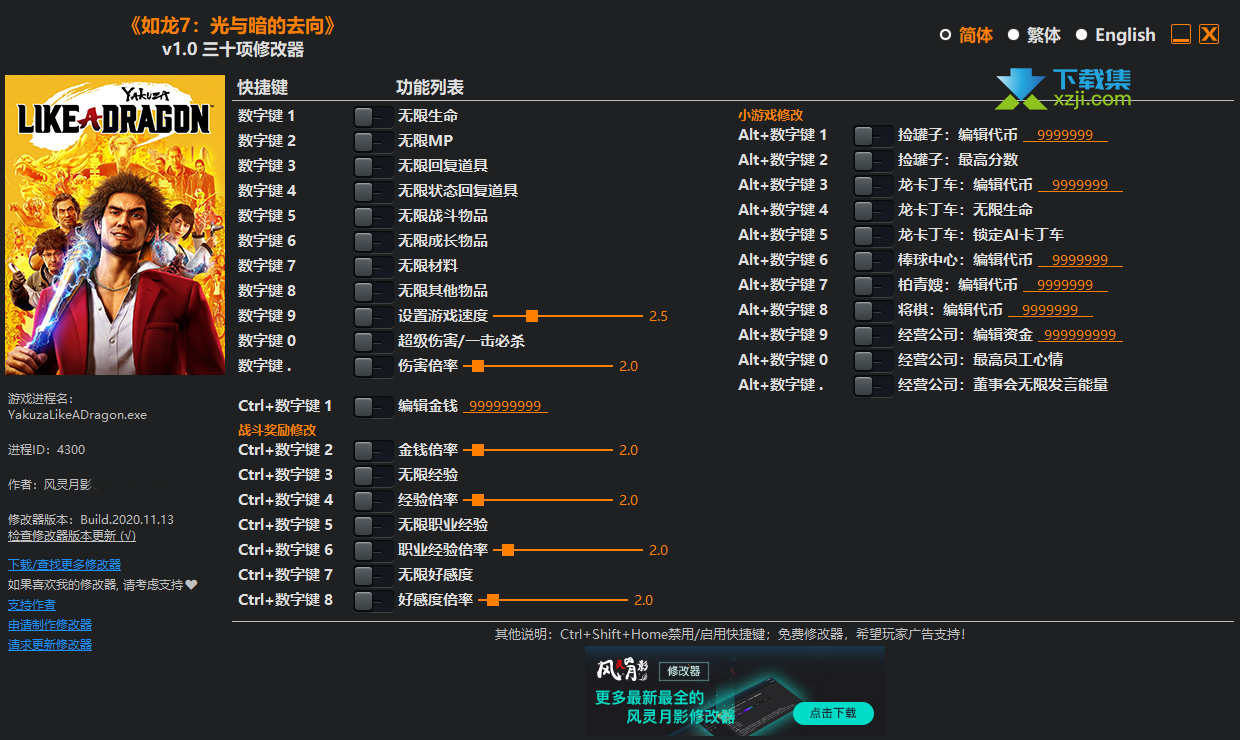Enable 棒球中心 编辑代币 toggle

873,260
